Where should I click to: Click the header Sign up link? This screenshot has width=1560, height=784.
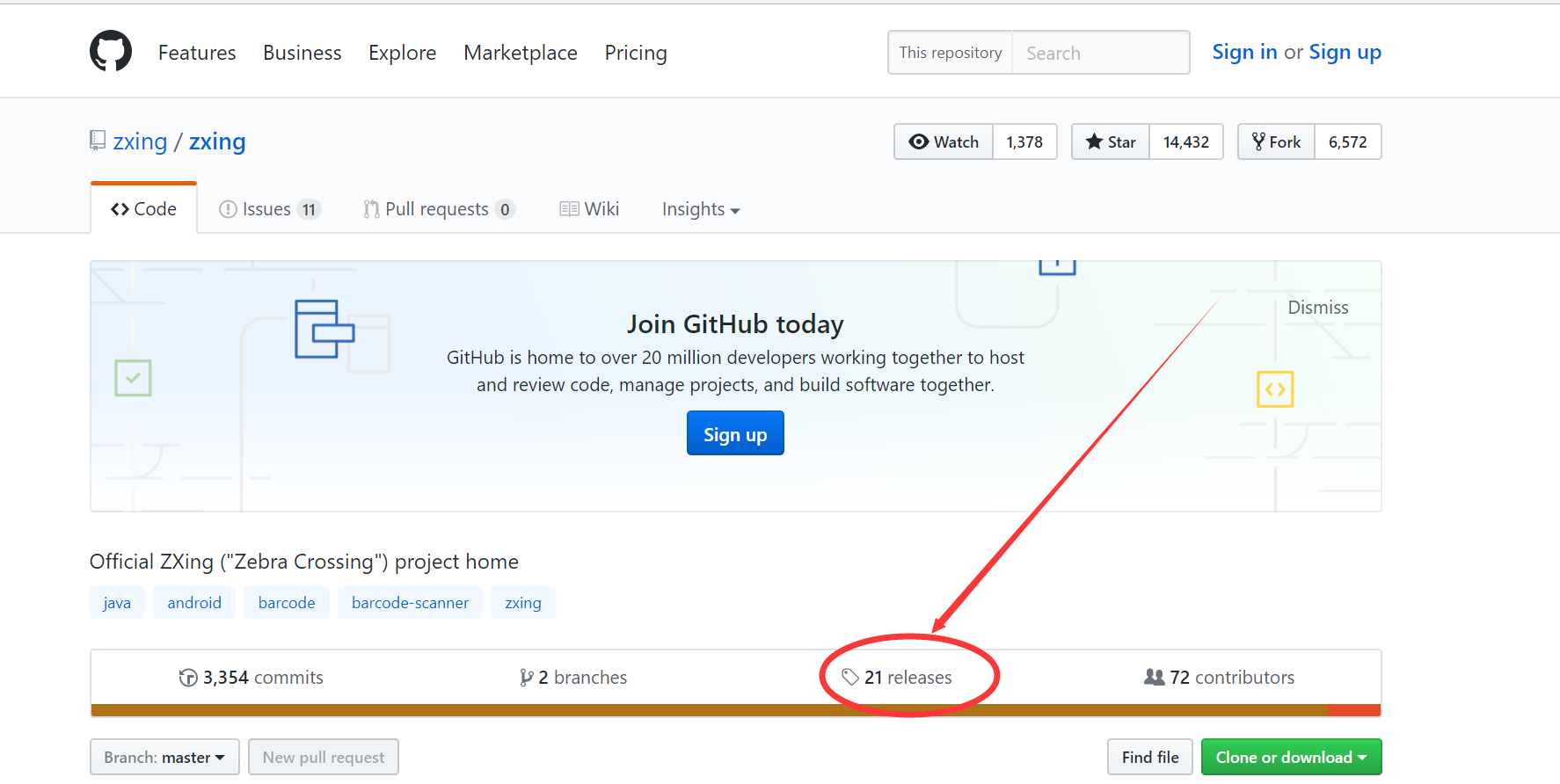click(1345, 52)
